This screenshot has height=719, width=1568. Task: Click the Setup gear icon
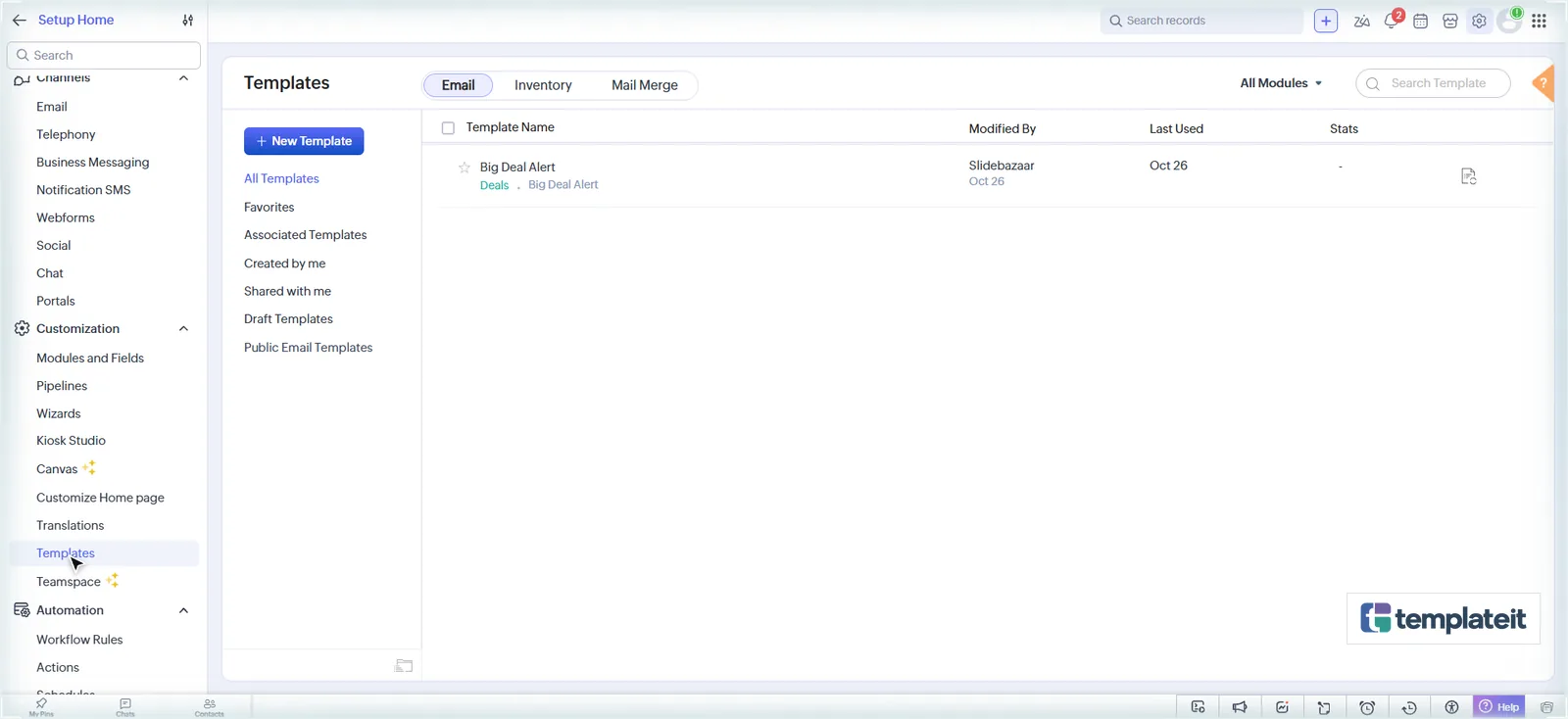point(1479,21)
